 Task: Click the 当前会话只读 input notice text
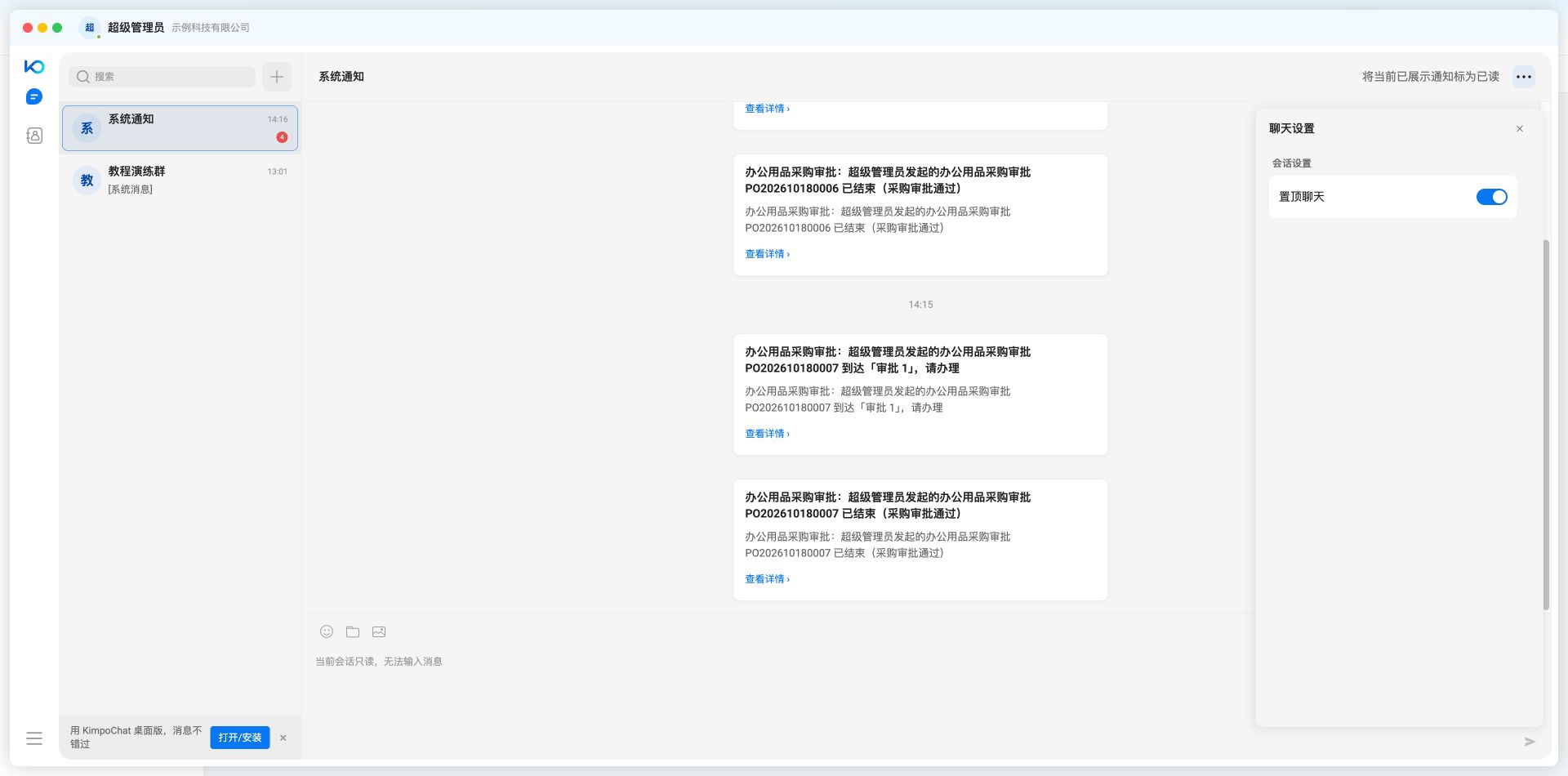coord(379,662)
